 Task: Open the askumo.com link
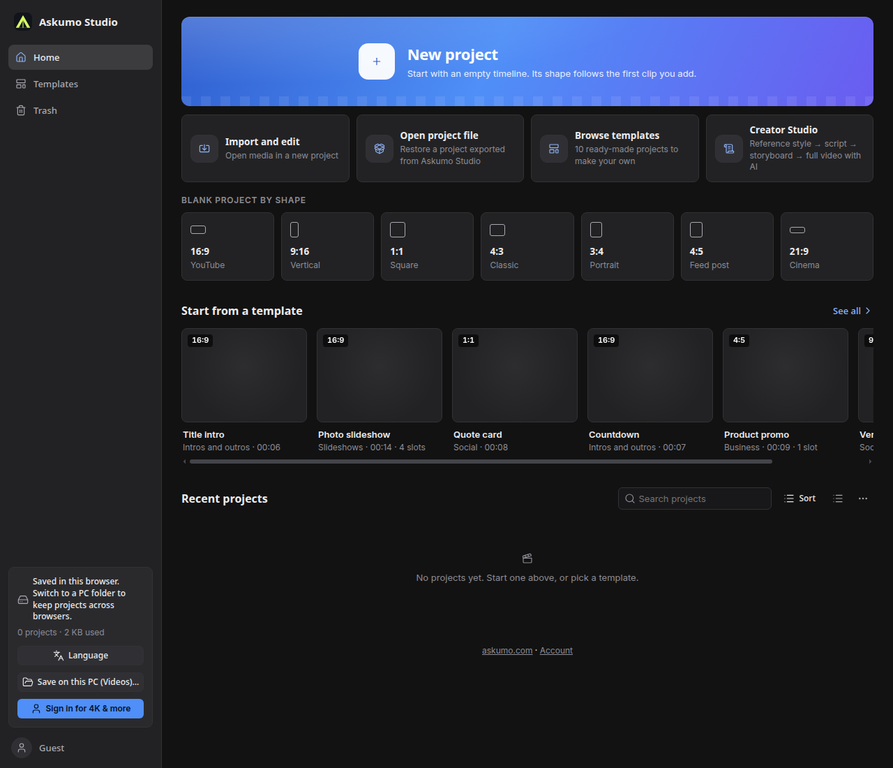(x=507, y=651)
